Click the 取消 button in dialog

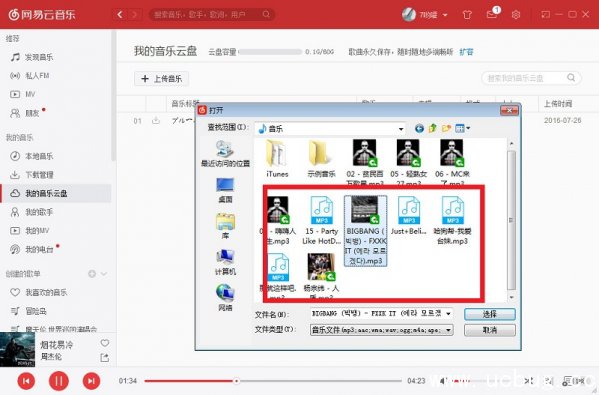[489, 330]
